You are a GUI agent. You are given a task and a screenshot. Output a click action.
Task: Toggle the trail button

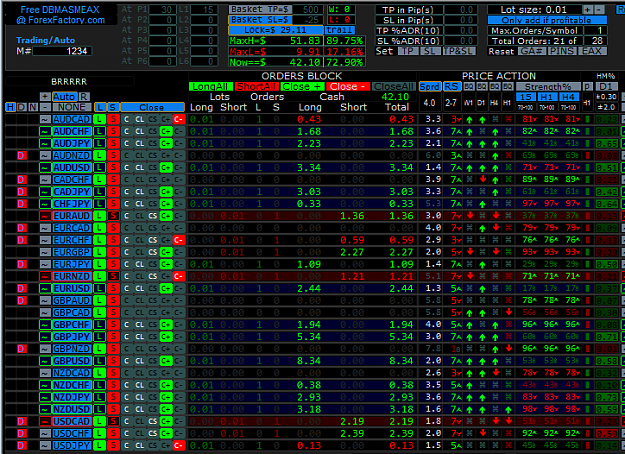coord(339,30)
